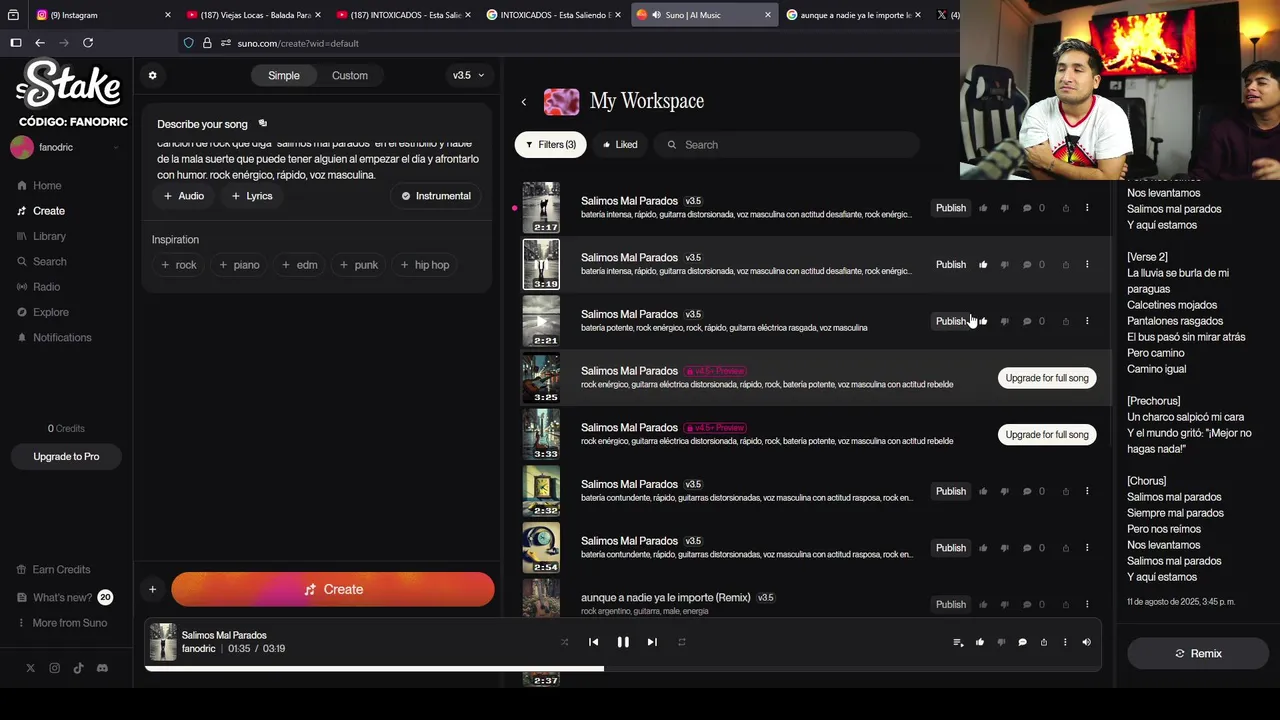1280x720 pixels.
Task: Switch to the Viejas Locas browser tab
Action: coord(254,15)
